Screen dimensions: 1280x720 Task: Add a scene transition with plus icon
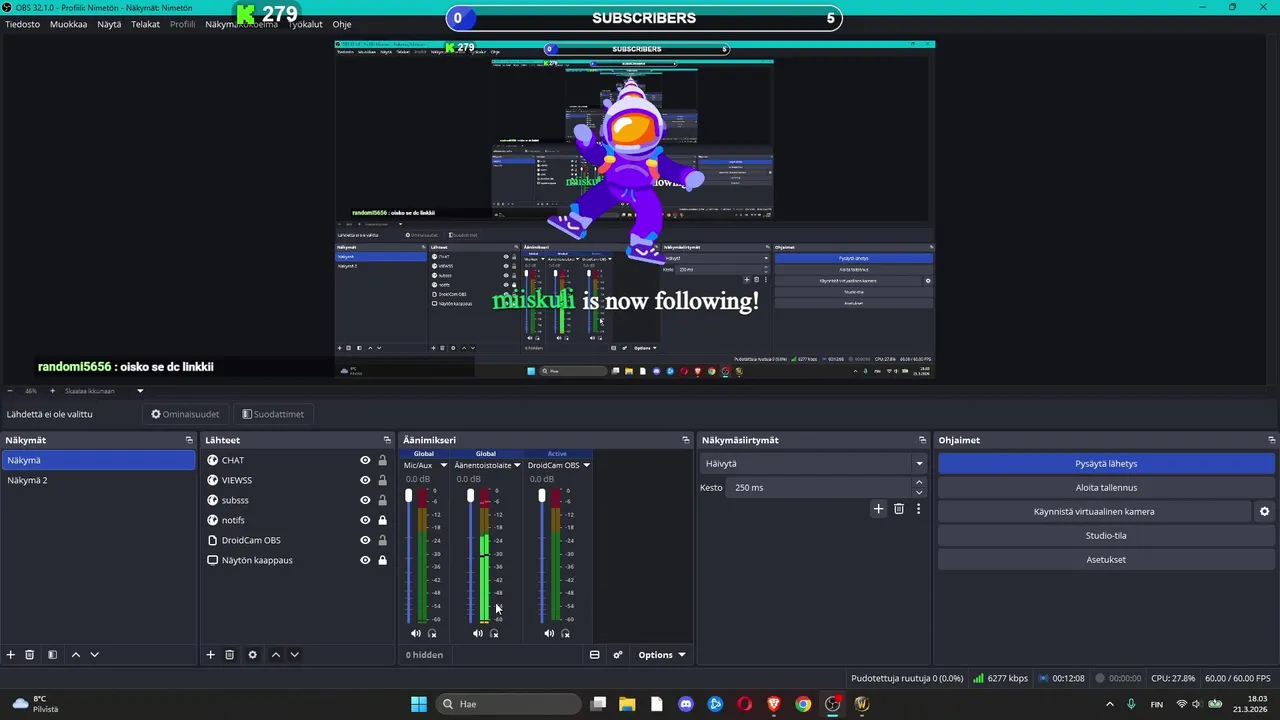click(x=878, y=509)
